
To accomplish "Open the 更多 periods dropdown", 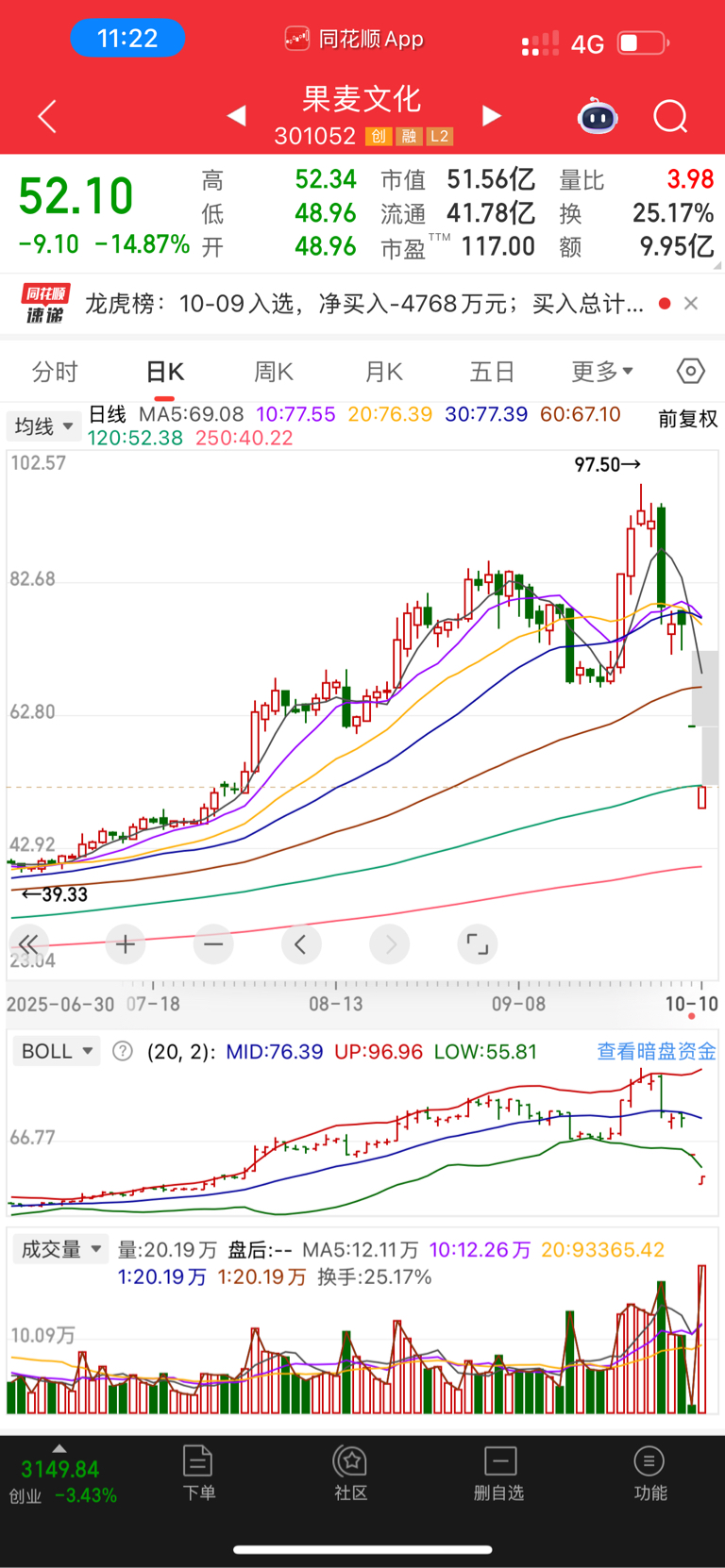I will [x=602, y=372].
